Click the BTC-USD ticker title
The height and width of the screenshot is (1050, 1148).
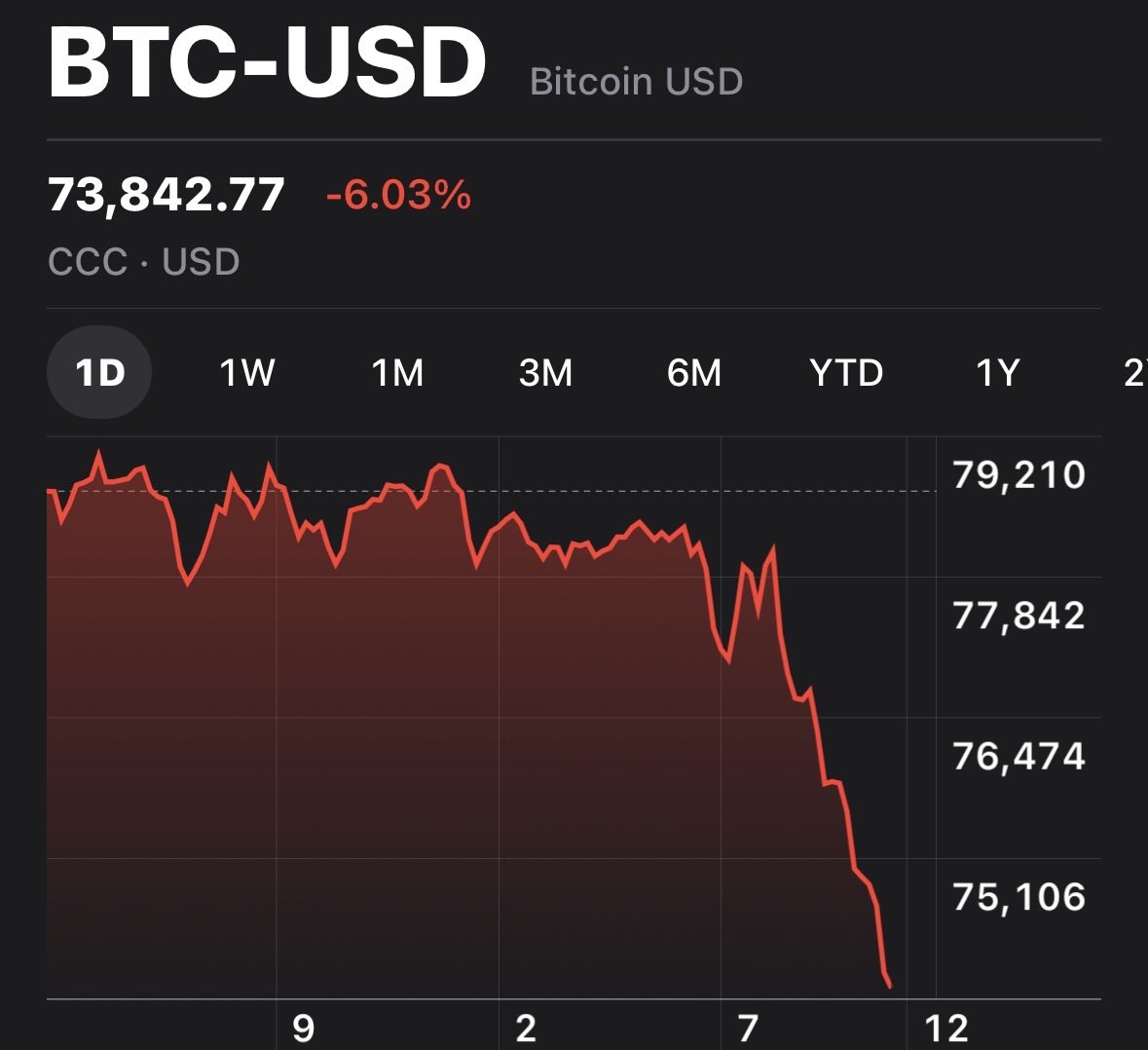coord(267,61)
